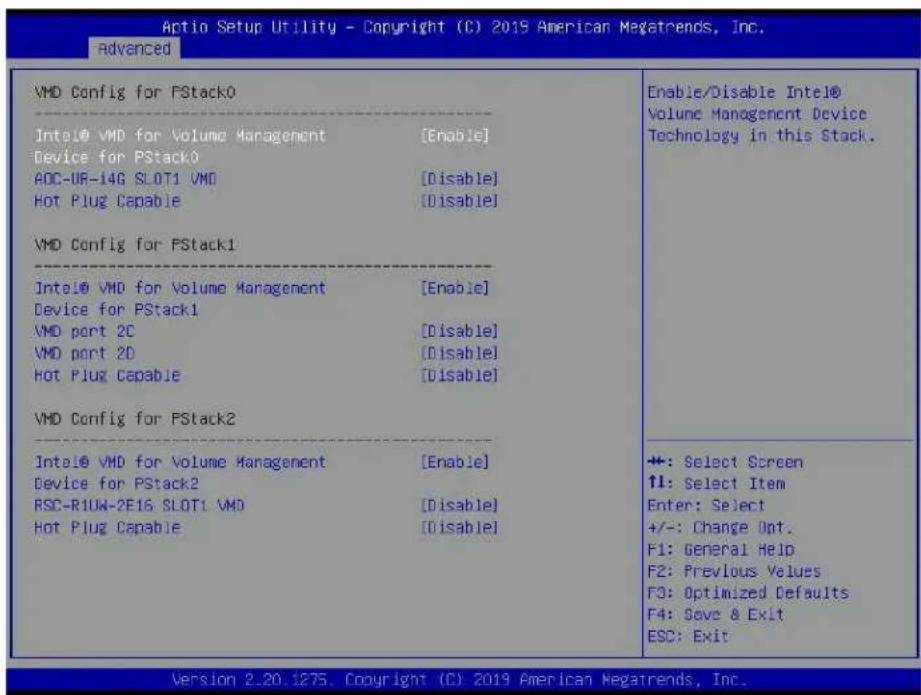This screenshot has height=695, width=921.
Task: Click the ESC: Exit hint
Action: tap(688, 636)
